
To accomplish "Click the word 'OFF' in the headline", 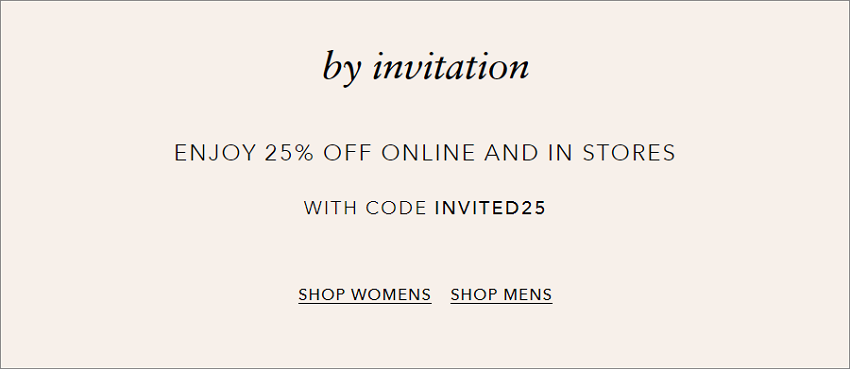I will (347, 153).
